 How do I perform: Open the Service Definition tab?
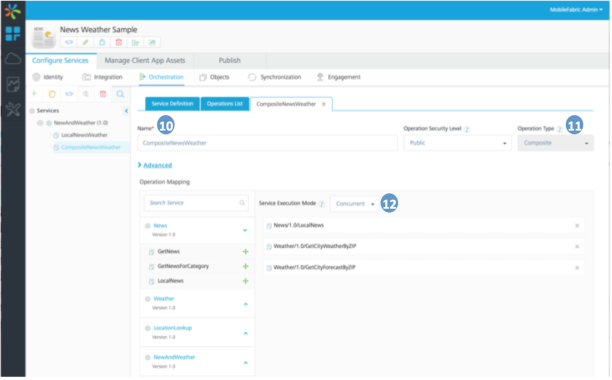(173, 104)
